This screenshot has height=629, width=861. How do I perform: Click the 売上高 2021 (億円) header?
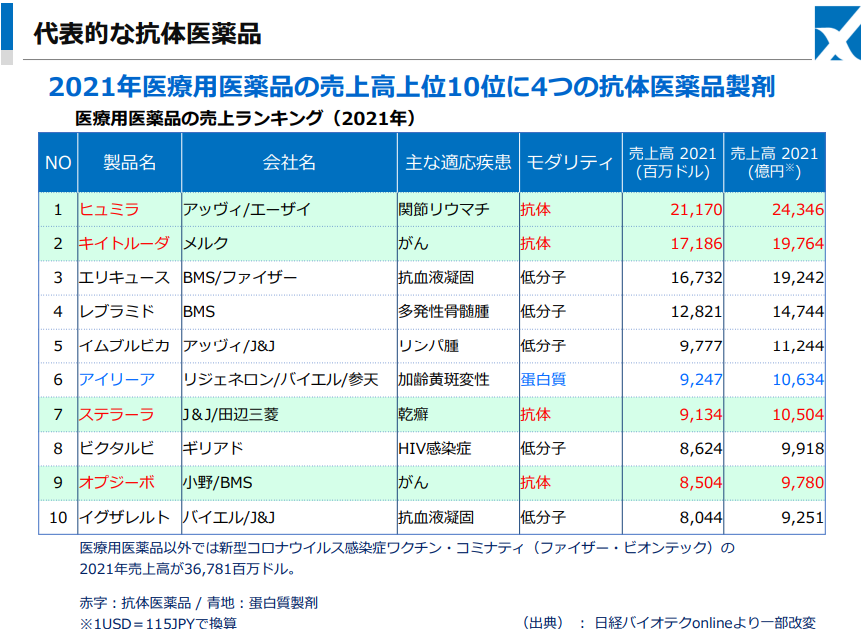pos(774,163)
